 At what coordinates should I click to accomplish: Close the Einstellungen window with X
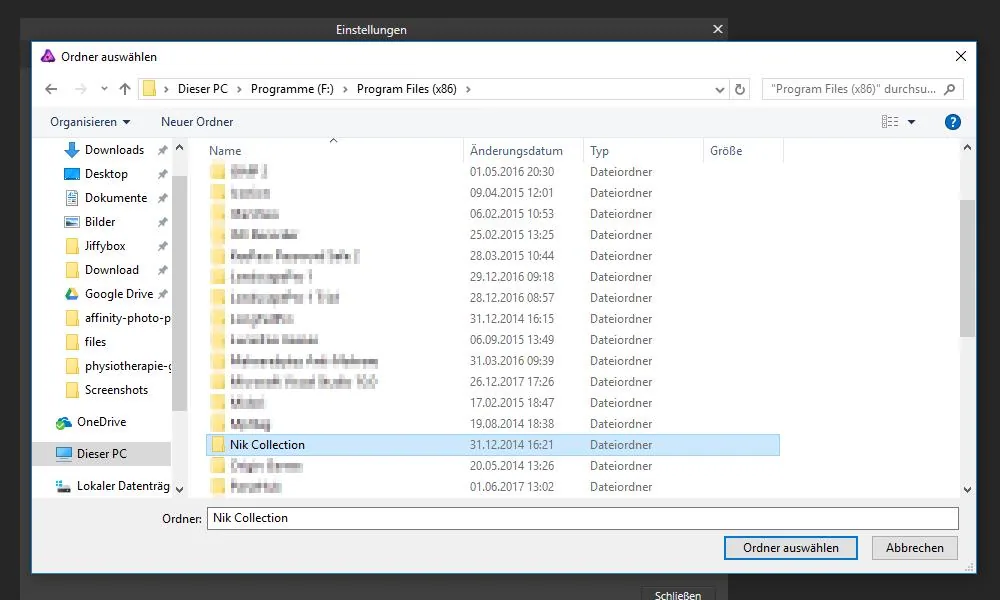point(717,29)
